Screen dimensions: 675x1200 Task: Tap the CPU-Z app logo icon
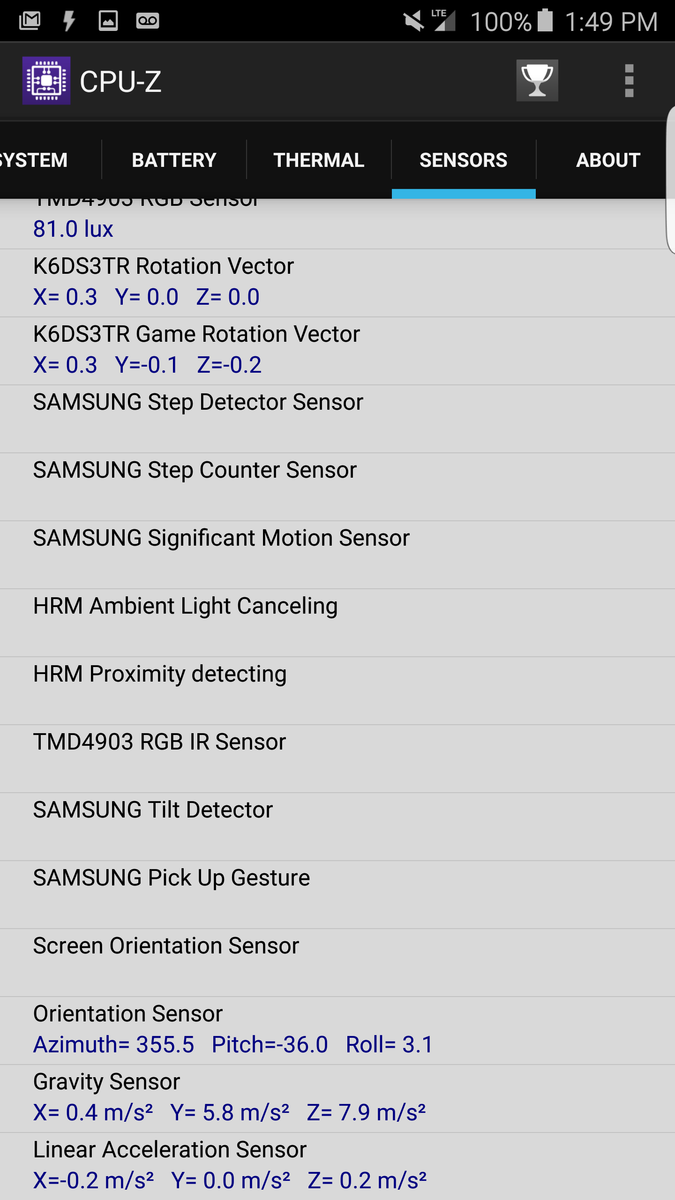click(x=46, y=81)
